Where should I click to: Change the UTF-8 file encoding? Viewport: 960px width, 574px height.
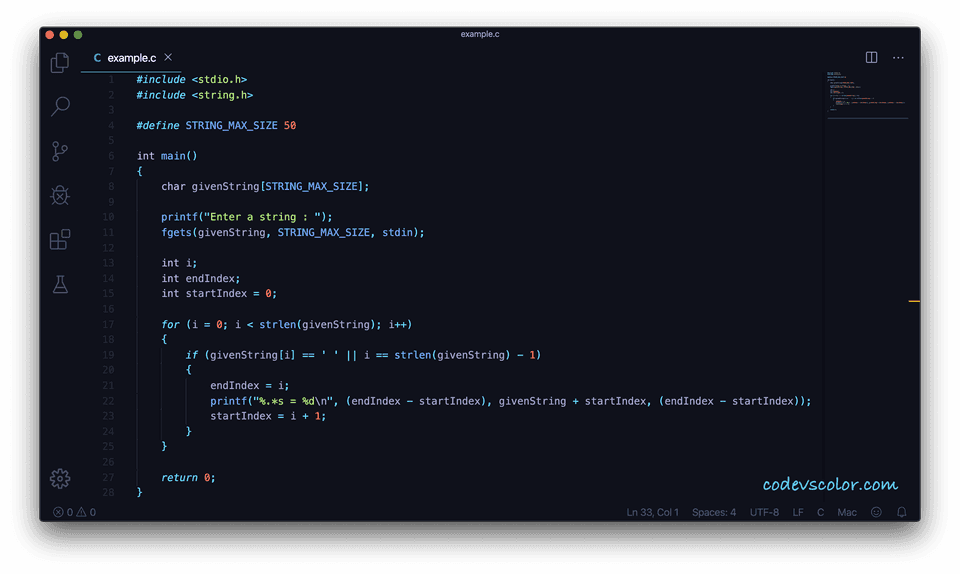[764, 512]
